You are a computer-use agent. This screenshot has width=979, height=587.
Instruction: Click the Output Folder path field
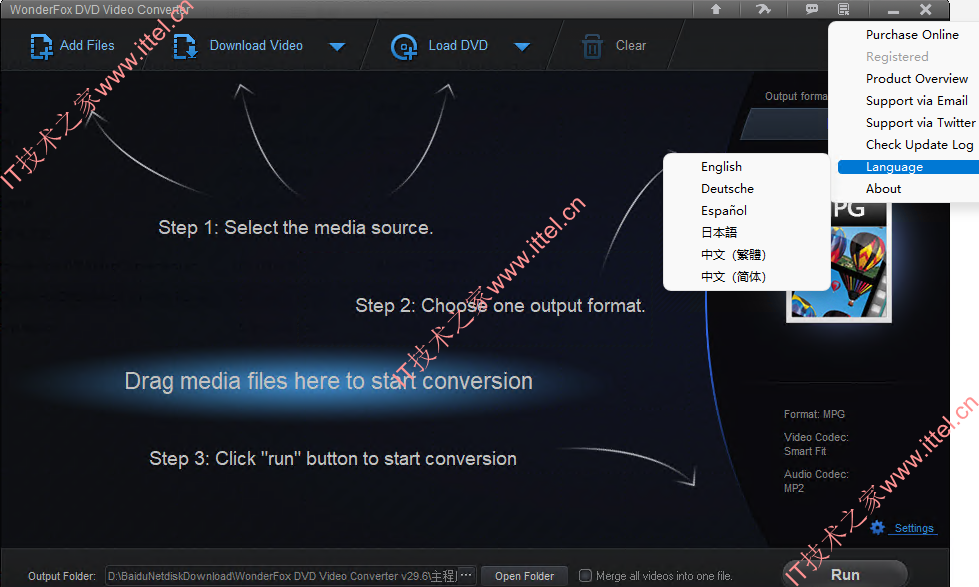point(282,576)
